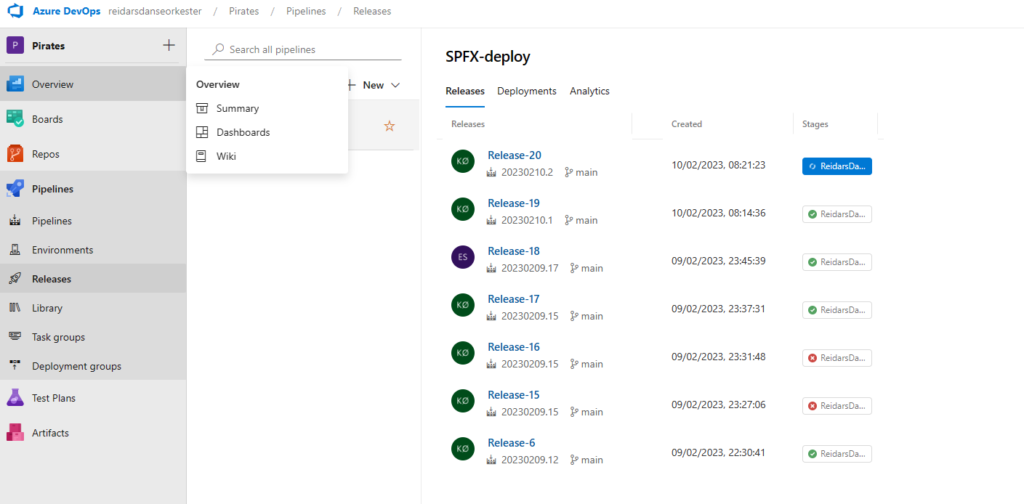The width and height of the screenshot is (1024, 504).
Task: Click the Dashboards icon in Overview flyout
Action: point(202,132)
